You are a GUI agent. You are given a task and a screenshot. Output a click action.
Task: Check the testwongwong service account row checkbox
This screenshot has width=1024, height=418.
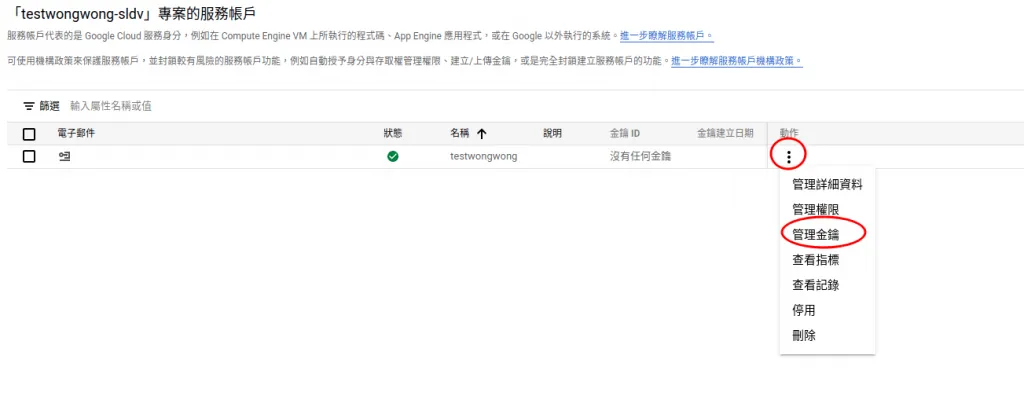[x=29, y=156]
